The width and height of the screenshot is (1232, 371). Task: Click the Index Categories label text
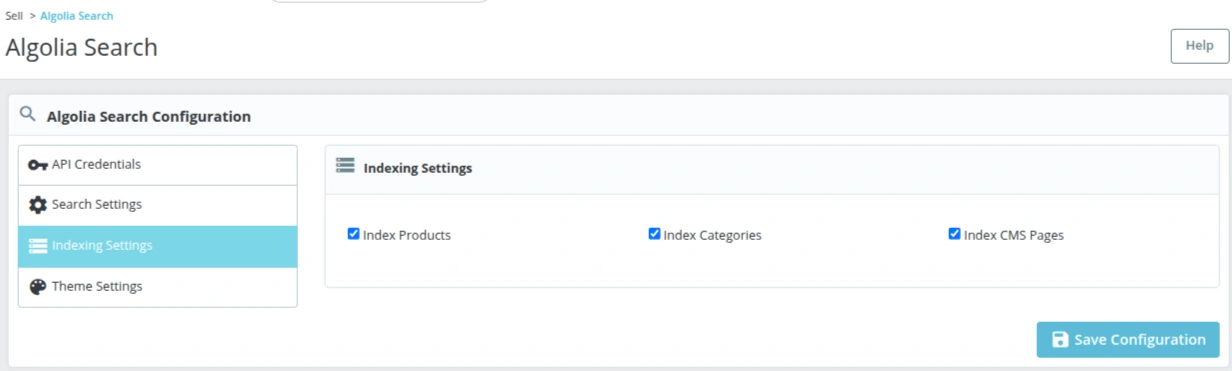pos(712,236)
